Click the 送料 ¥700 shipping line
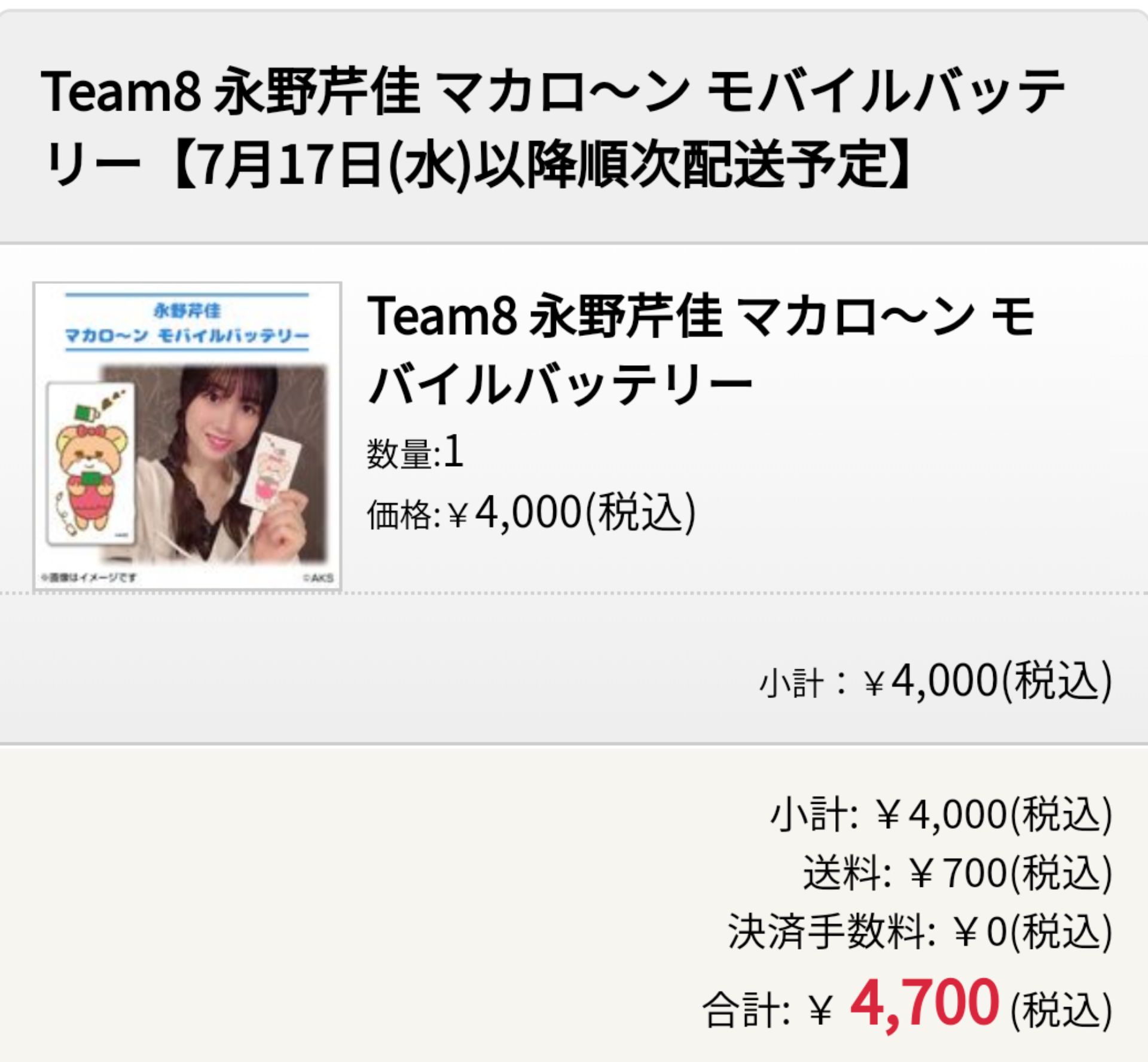 click(x=957, y=873)
